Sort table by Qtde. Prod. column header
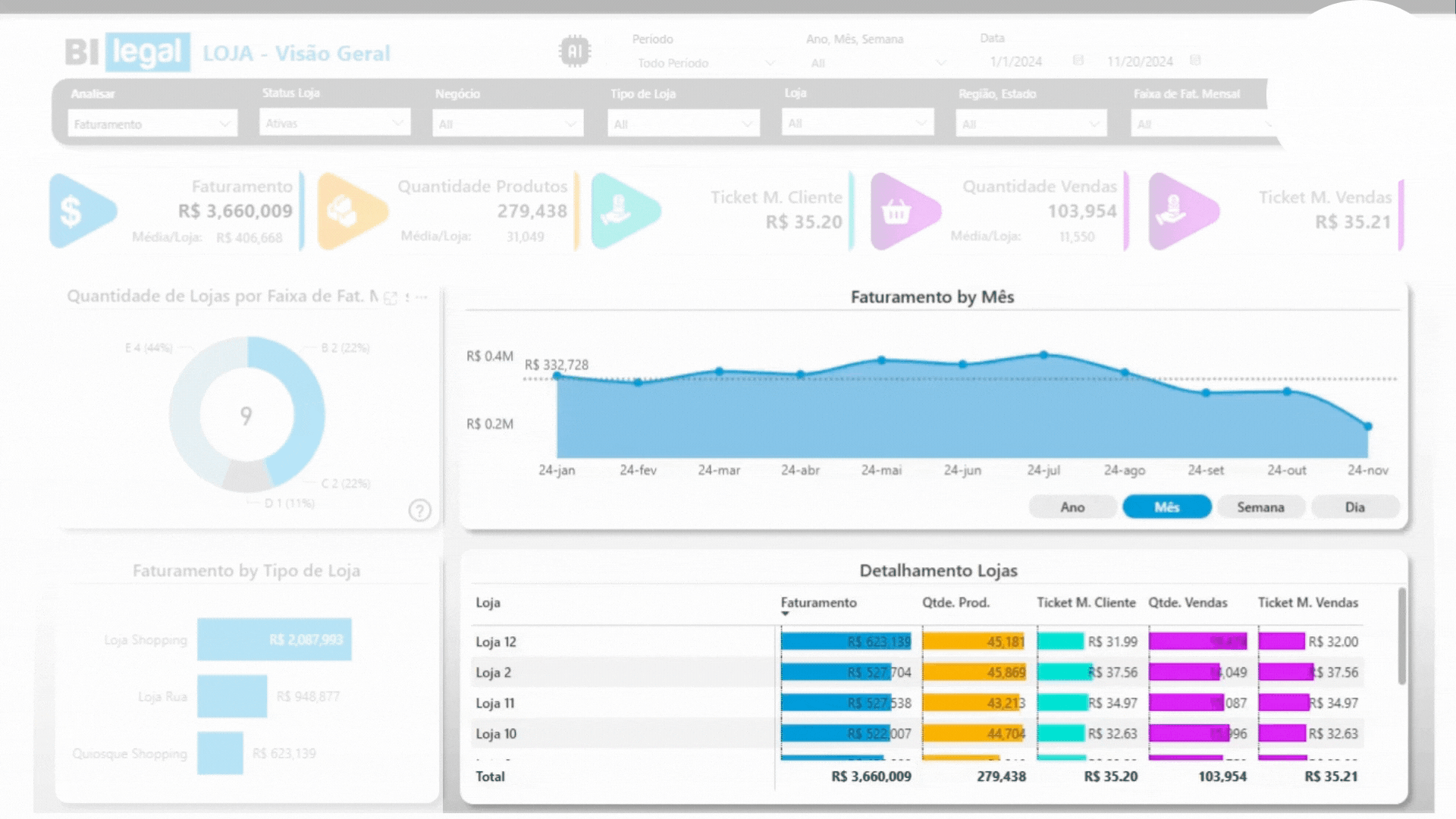The height and width of the screenshot is (819, 1456). (x=955, y=603)
